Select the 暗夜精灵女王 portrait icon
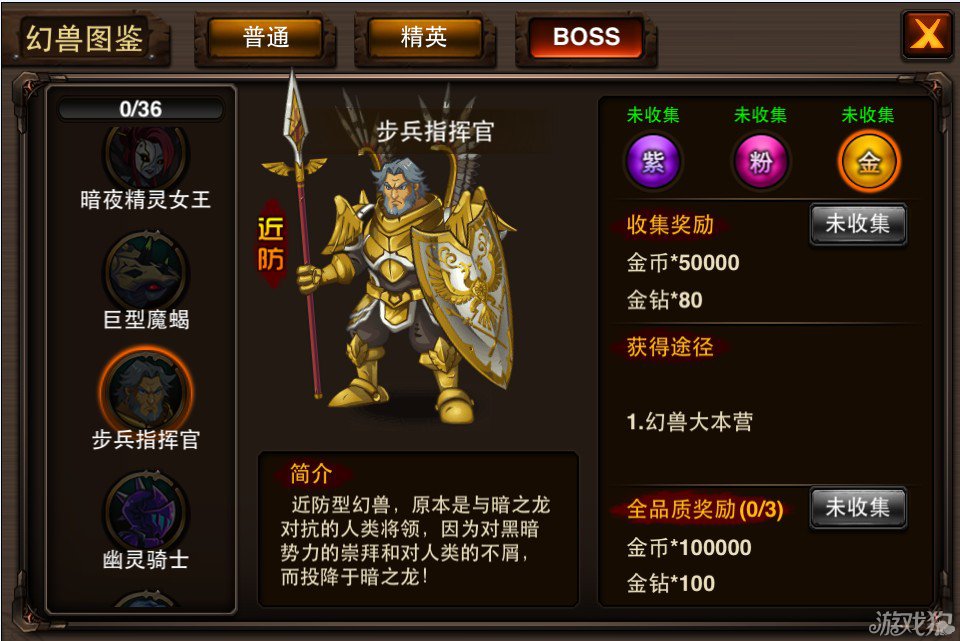Image resolution: width=960 pixels, height=641 pixels. tap(146, 156)
